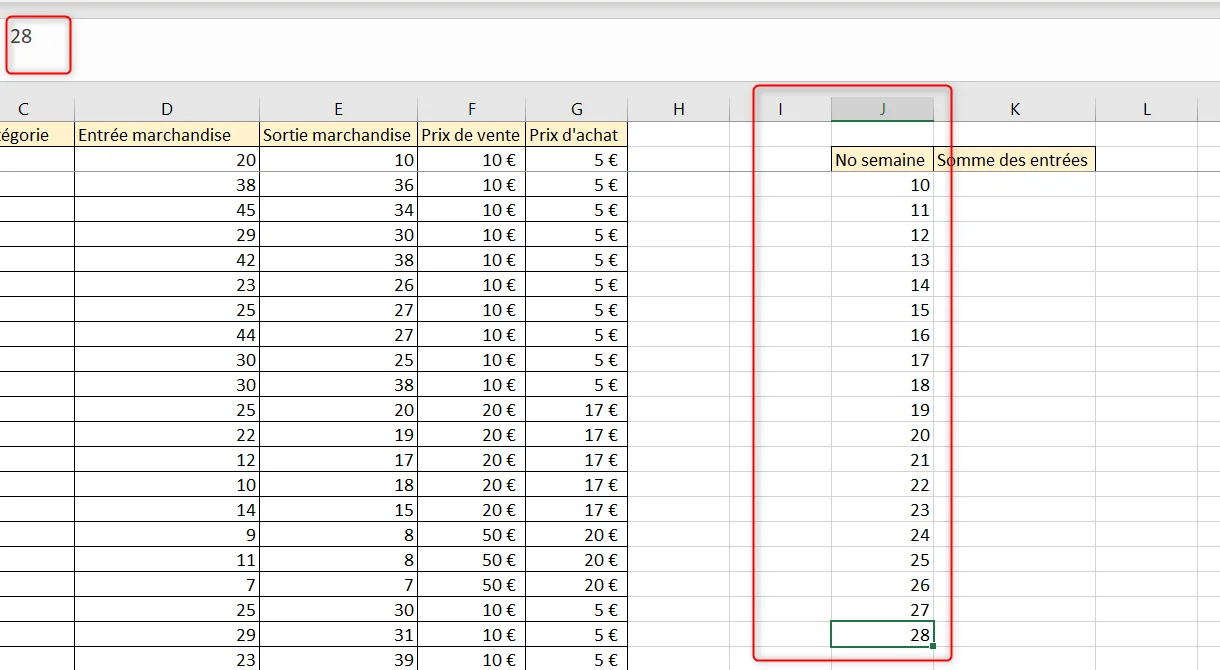Click the 'Entrée marchandise' header cell
The image size is (1220, 670).
[167, 135]
